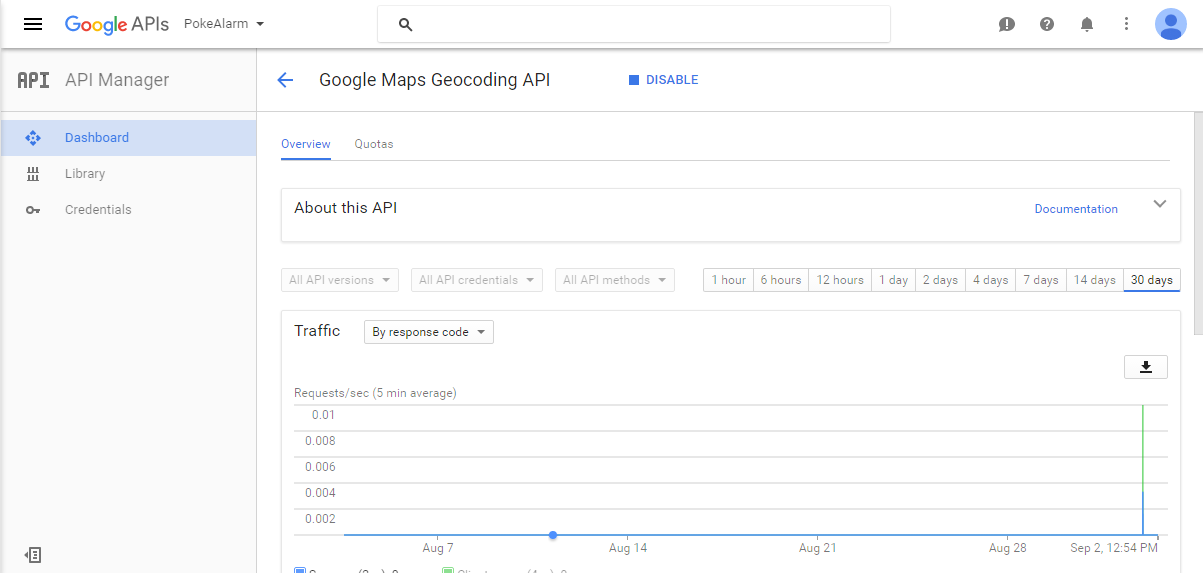Select the 4 days time range

click(990, 280)
